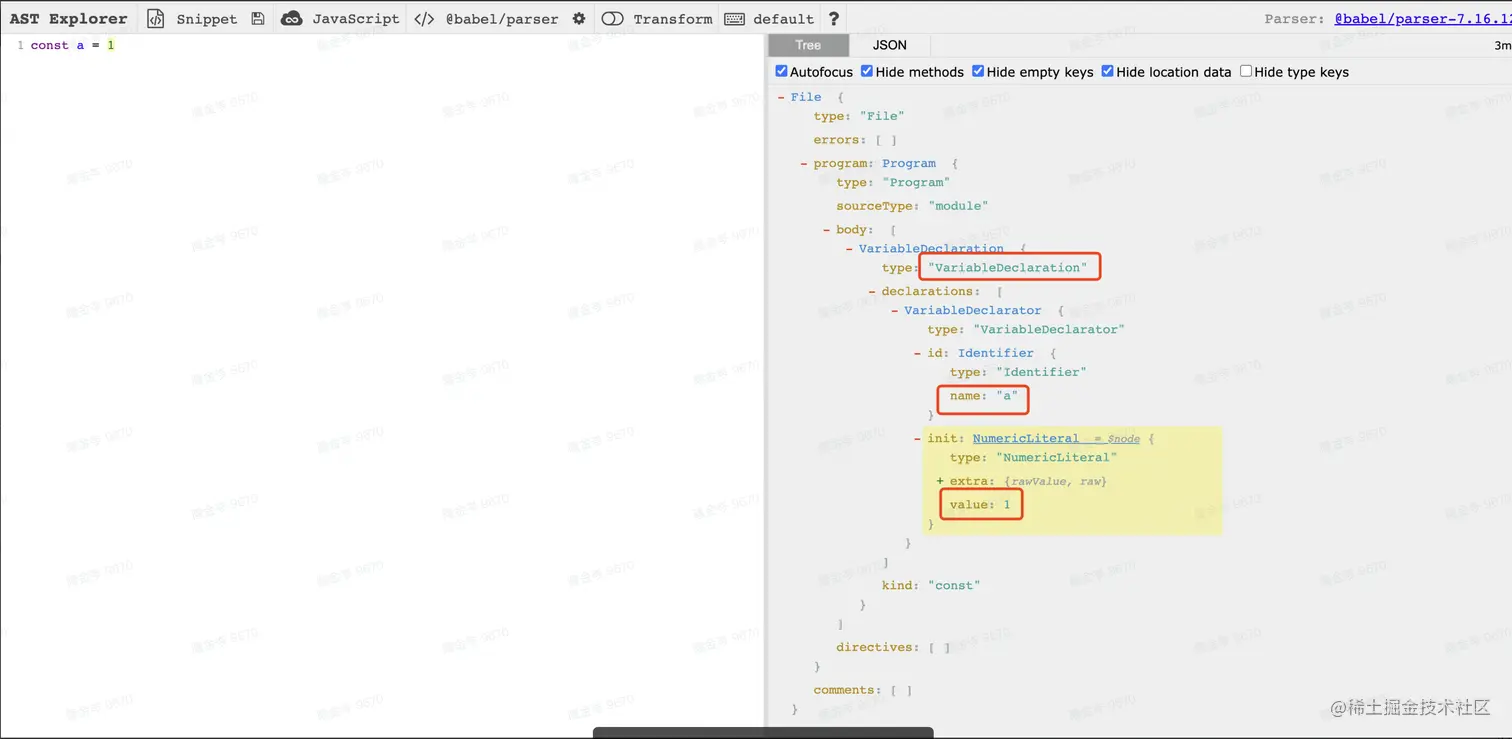Open the @babel/parser menu

(502, 18)
